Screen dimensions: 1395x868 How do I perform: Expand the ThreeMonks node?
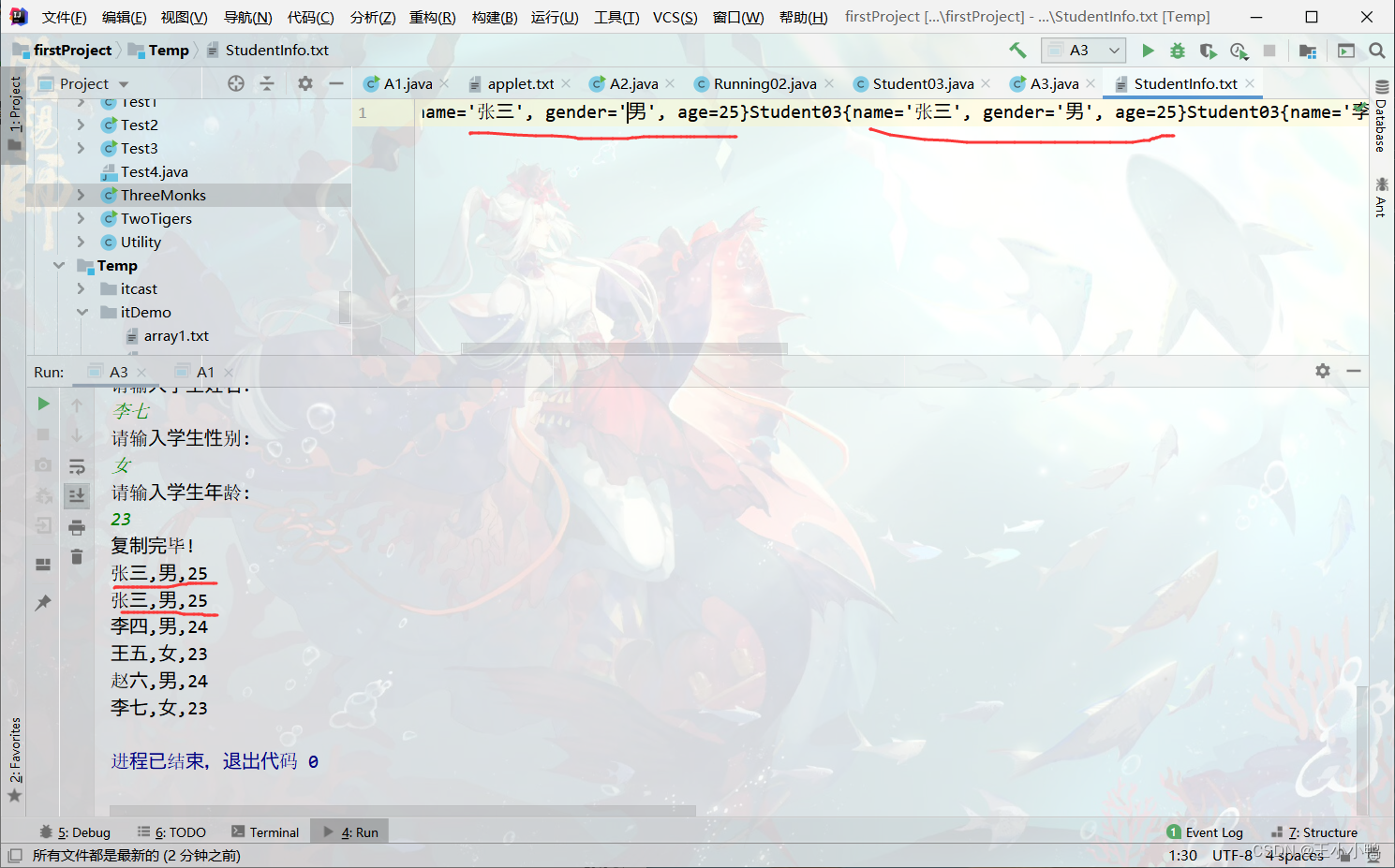pos(81,195)
